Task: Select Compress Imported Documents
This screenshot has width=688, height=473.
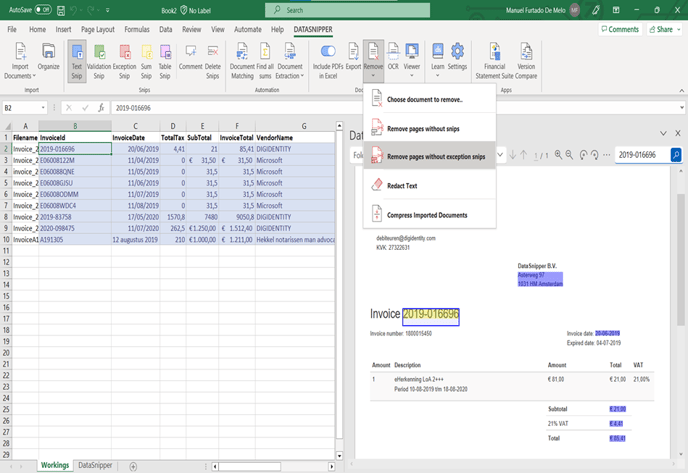Action: [430, 215]
